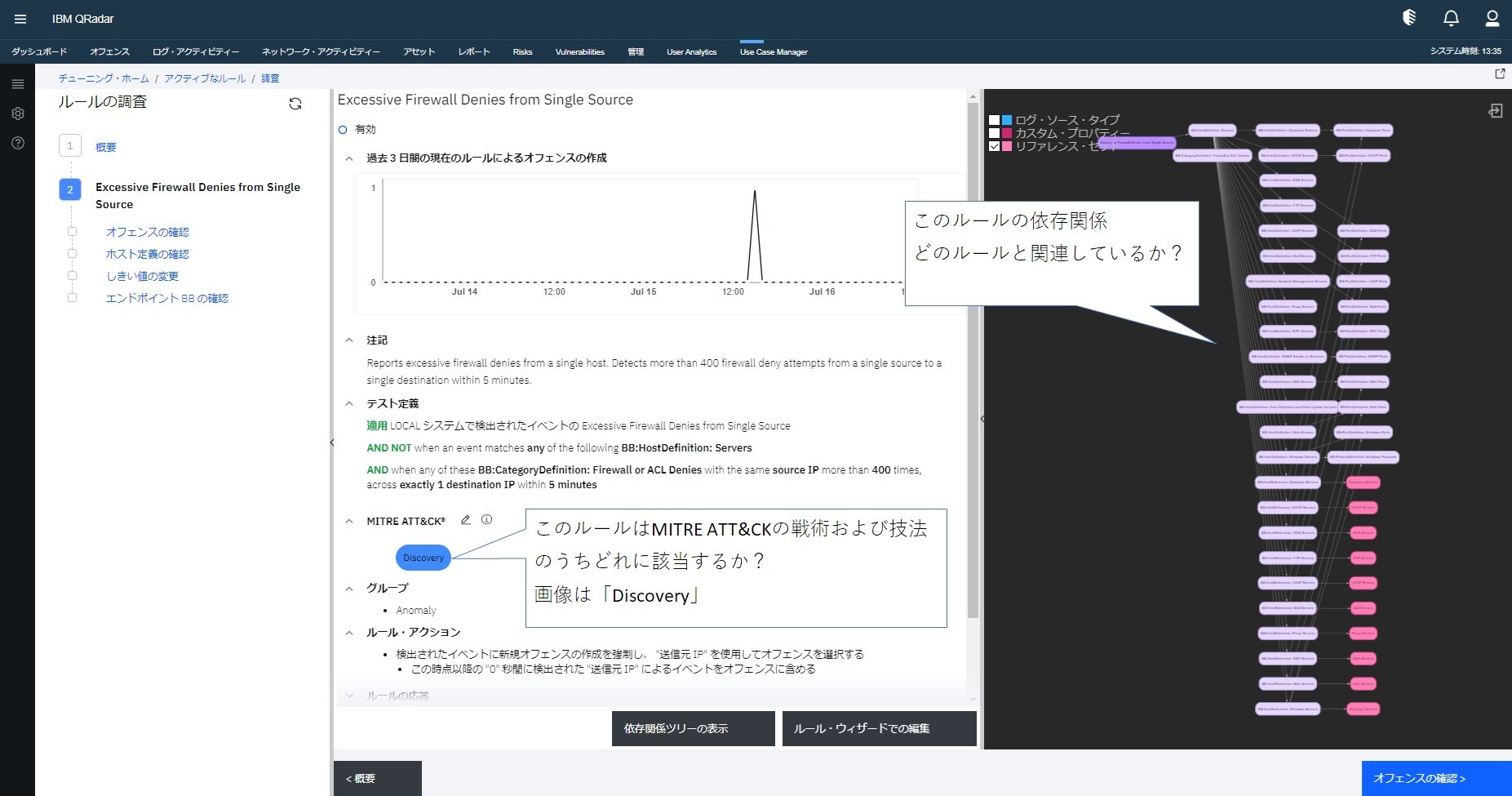Open the しきい値の変更 sub-step
The image size is (1512, 796).
coord(142,276)
